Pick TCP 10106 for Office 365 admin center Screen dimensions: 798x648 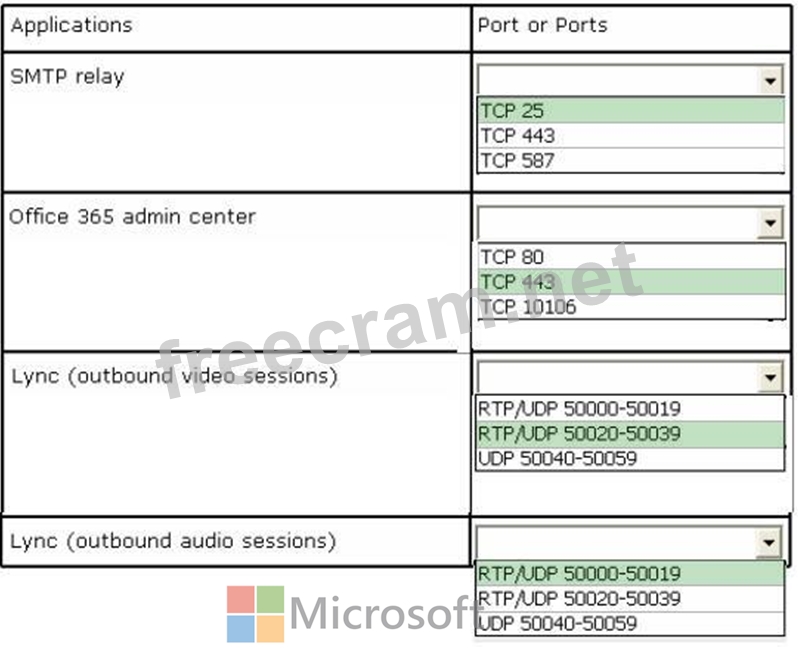click(631, 306)
